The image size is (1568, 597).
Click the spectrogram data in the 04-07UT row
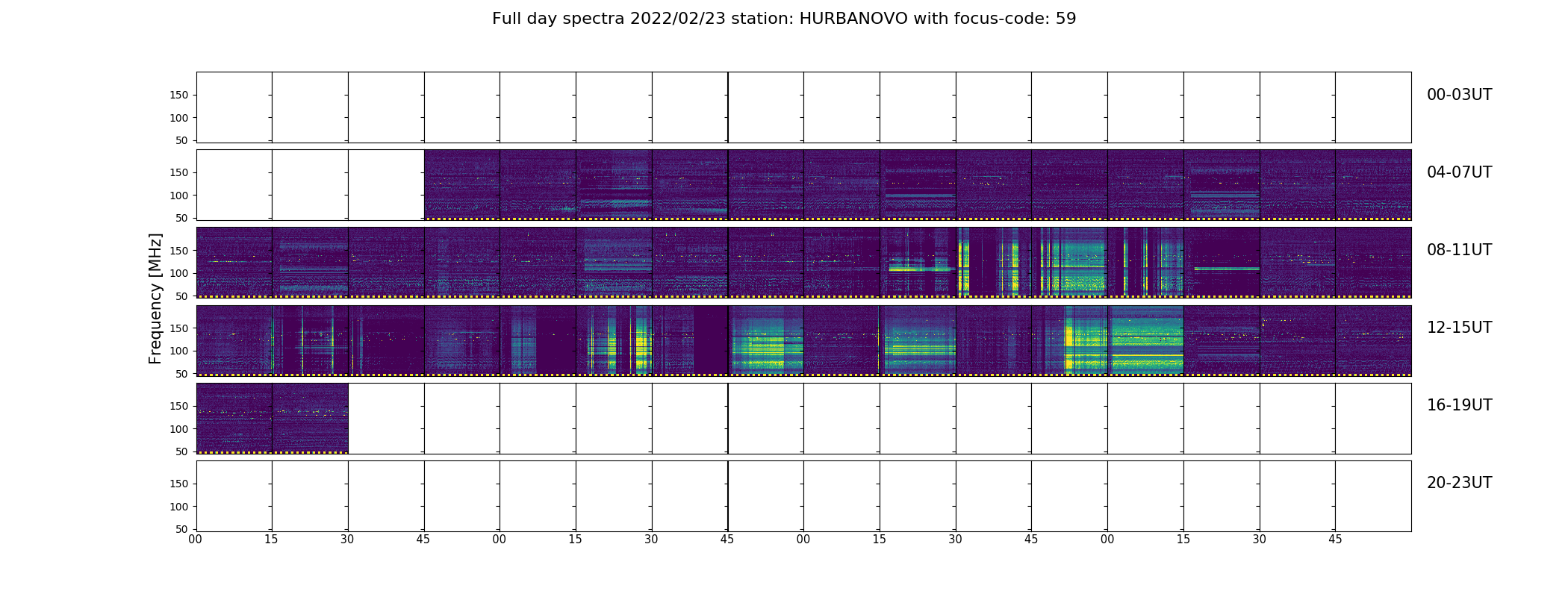click(918, 185)
